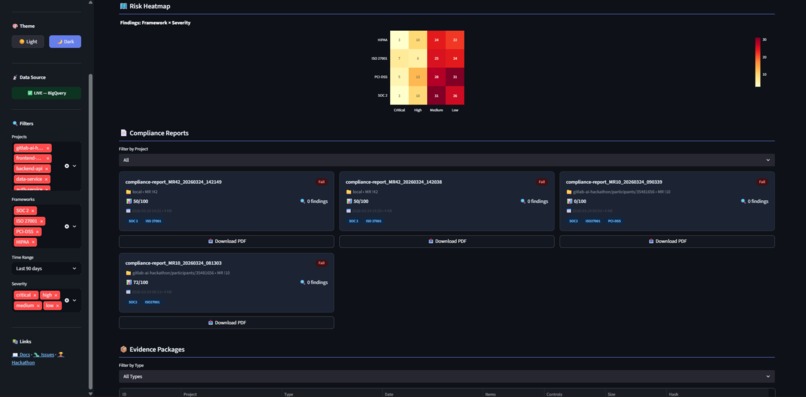Screen dimensions: 806x397
Task: Expand the Projects multiselect dropdown
Action: click(75, 166)
